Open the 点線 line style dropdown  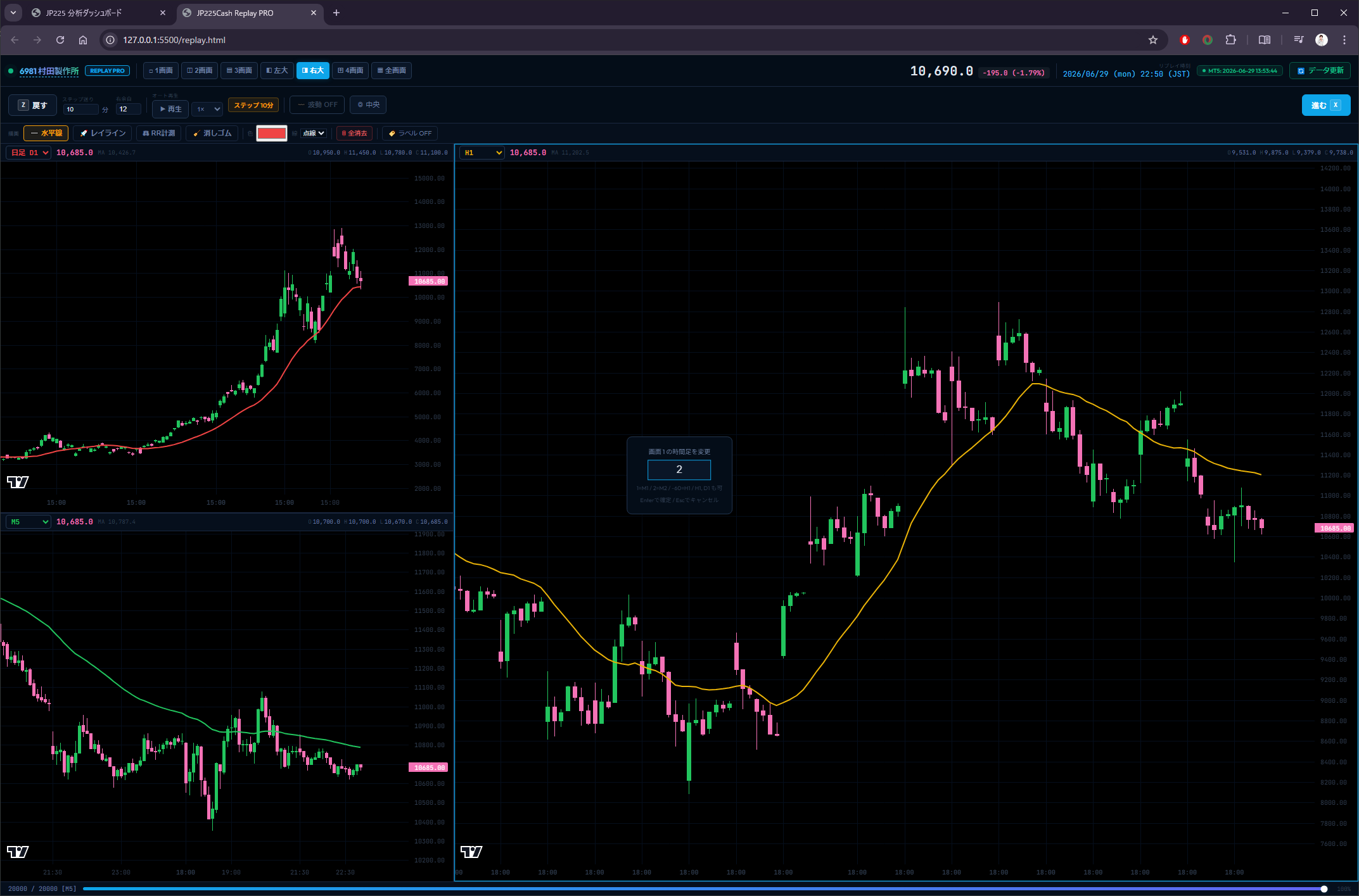tap(313, 133)
